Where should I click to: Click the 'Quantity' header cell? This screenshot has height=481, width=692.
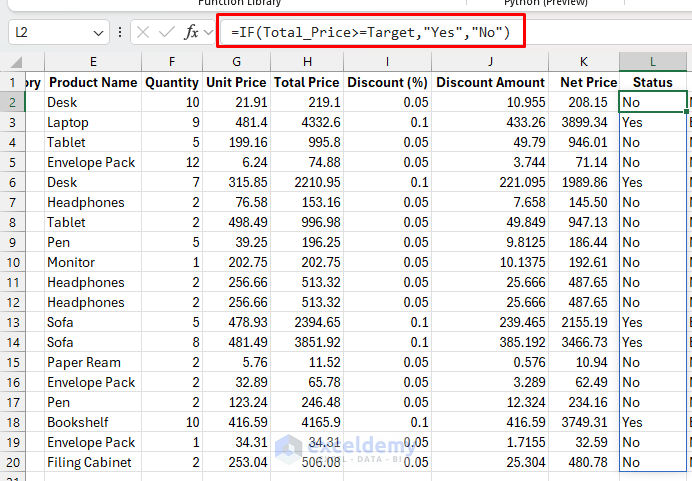[x=172, y=83]
